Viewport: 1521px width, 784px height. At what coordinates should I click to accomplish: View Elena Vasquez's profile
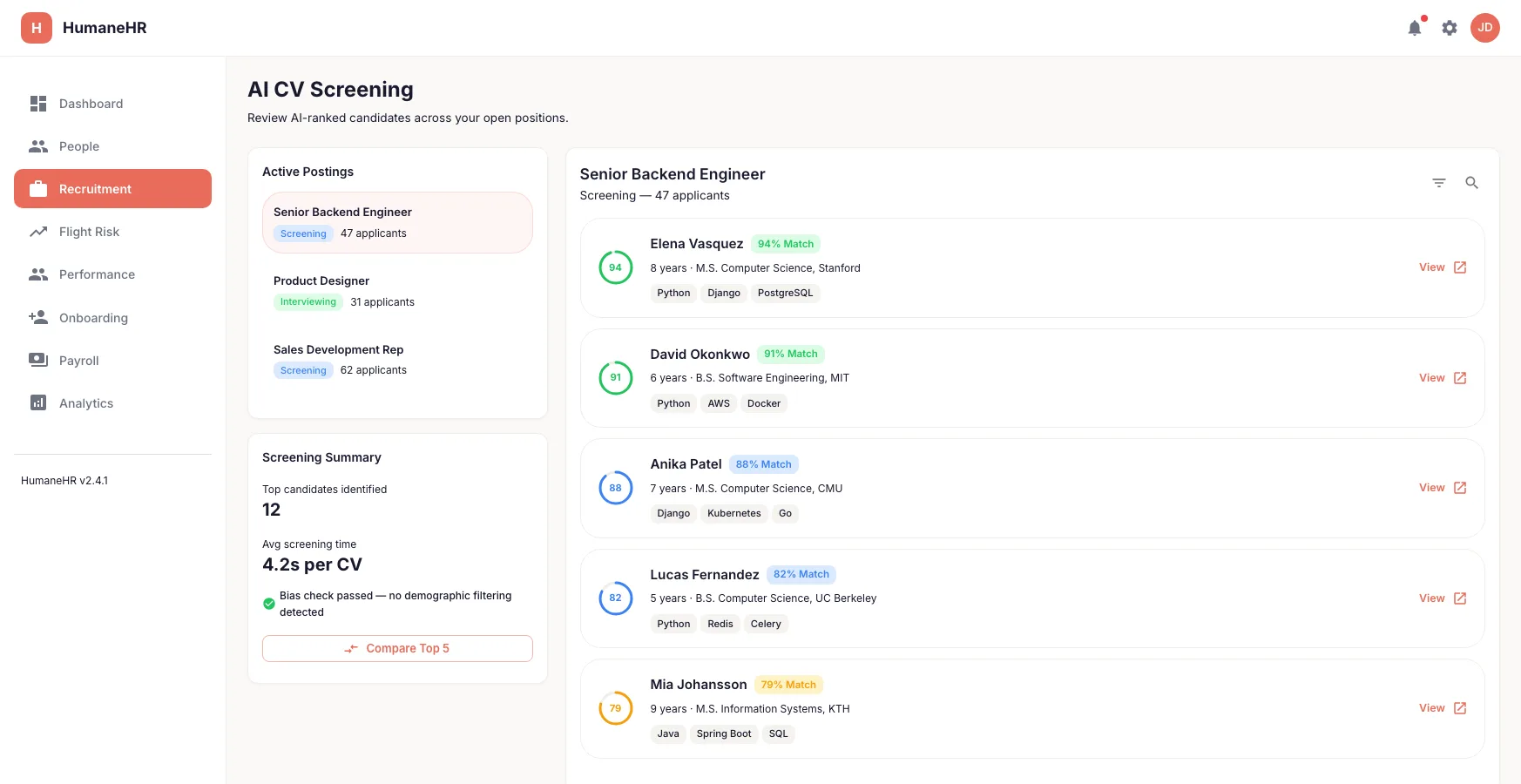(x=1443, y=267)
